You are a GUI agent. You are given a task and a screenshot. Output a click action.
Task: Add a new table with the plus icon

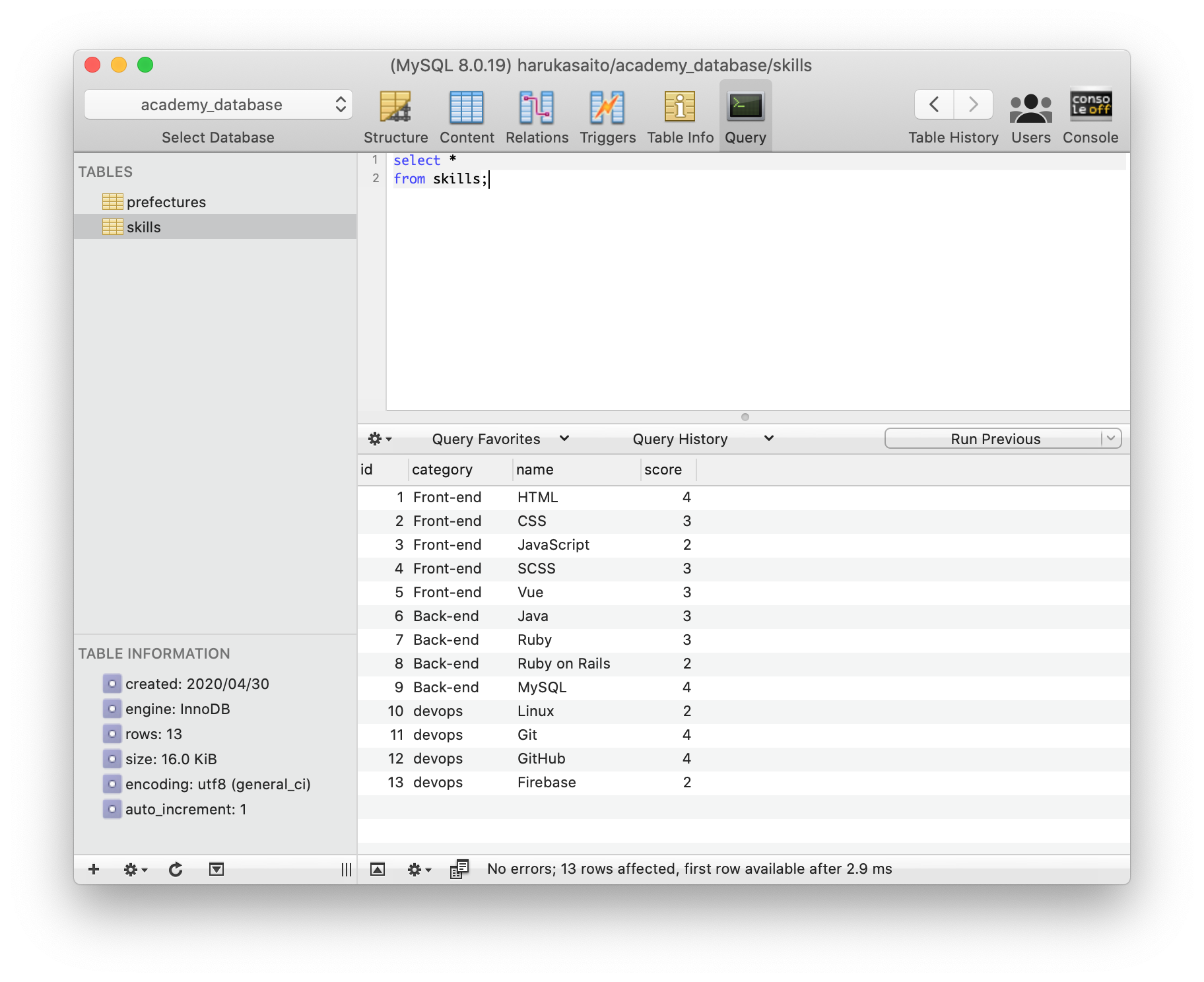[93, 869]
